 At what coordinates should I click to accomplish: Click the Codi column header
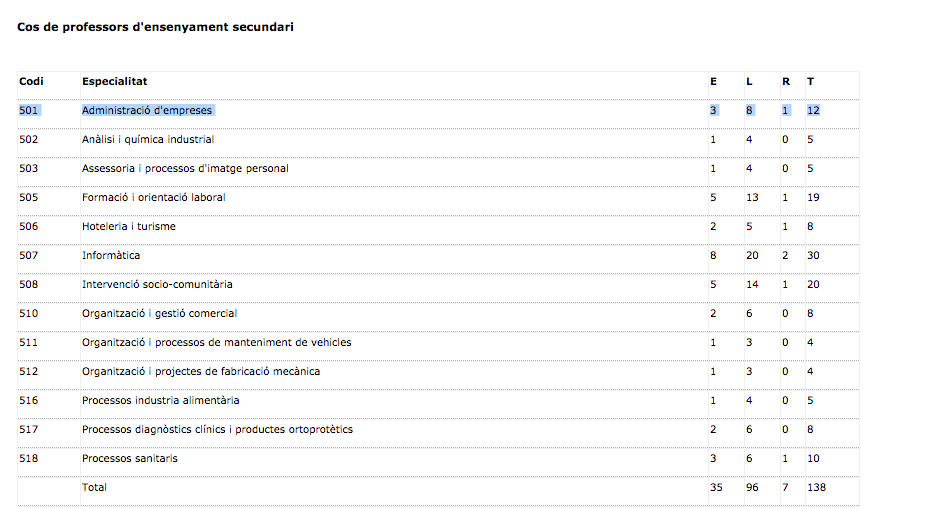click(x=30, y=81)
